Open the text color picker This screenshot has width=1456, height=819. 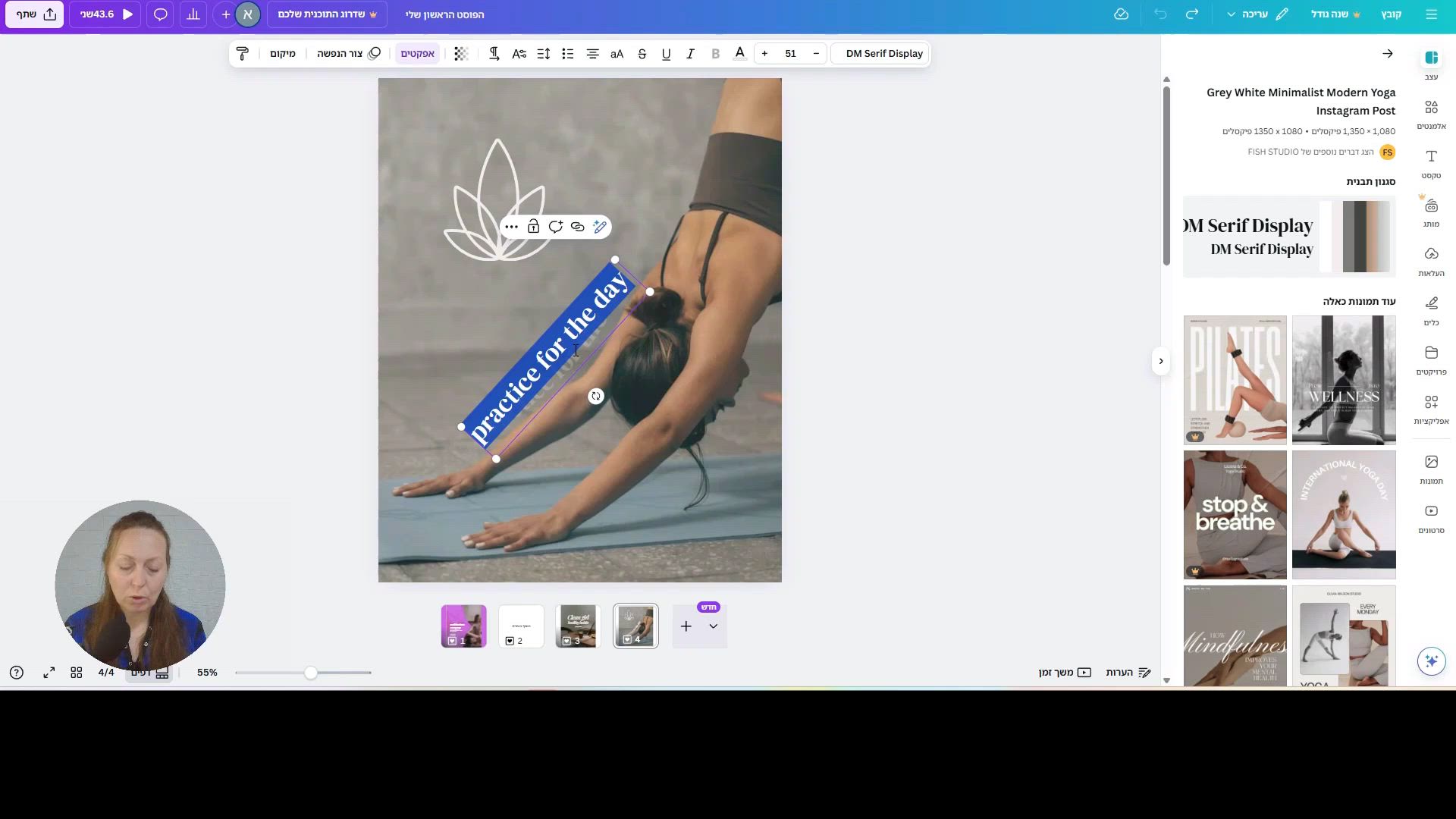click(x=739, y=54)
